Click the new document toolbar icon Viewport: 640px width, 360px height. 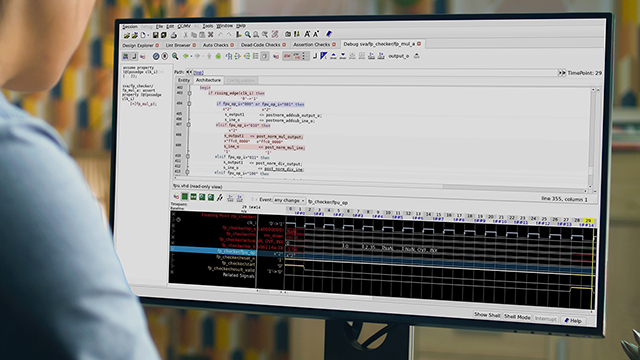coord(144,36)
